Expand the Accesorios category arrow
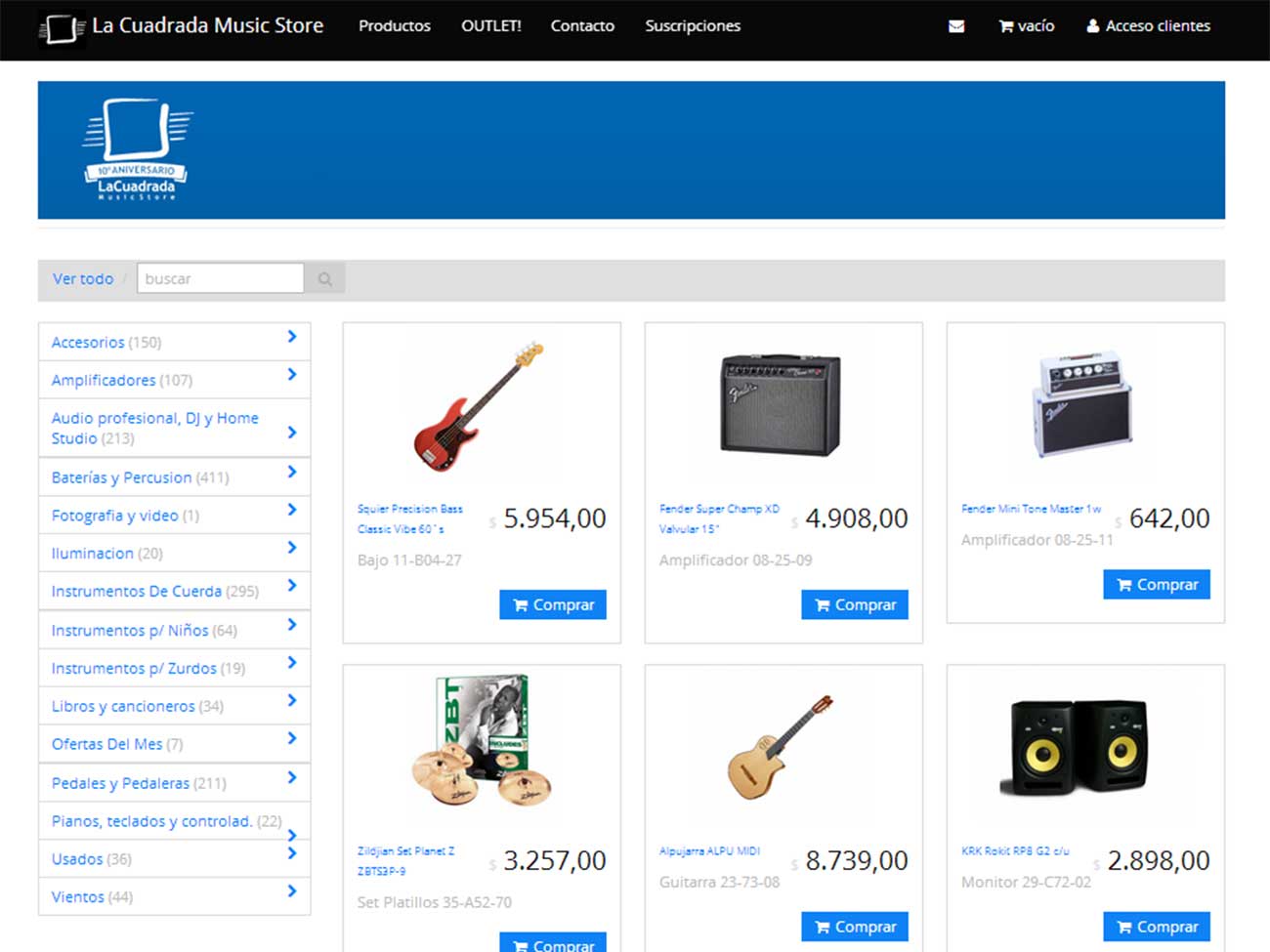This screenshot has width=1270, height=952. pyautogui.click(x=291, y=337)
